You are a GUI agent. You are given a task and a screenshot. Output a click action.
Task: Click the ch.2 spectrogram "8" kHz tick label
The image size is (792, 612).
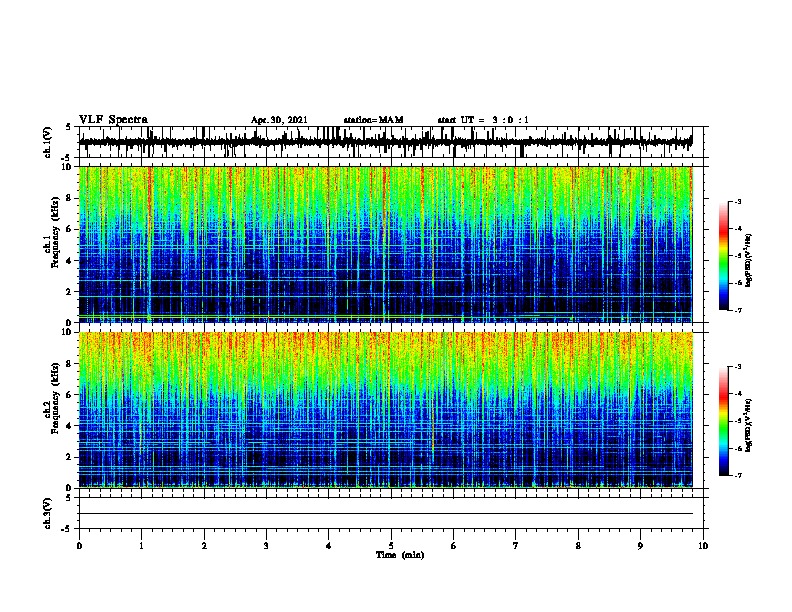[x=70, y=364]
